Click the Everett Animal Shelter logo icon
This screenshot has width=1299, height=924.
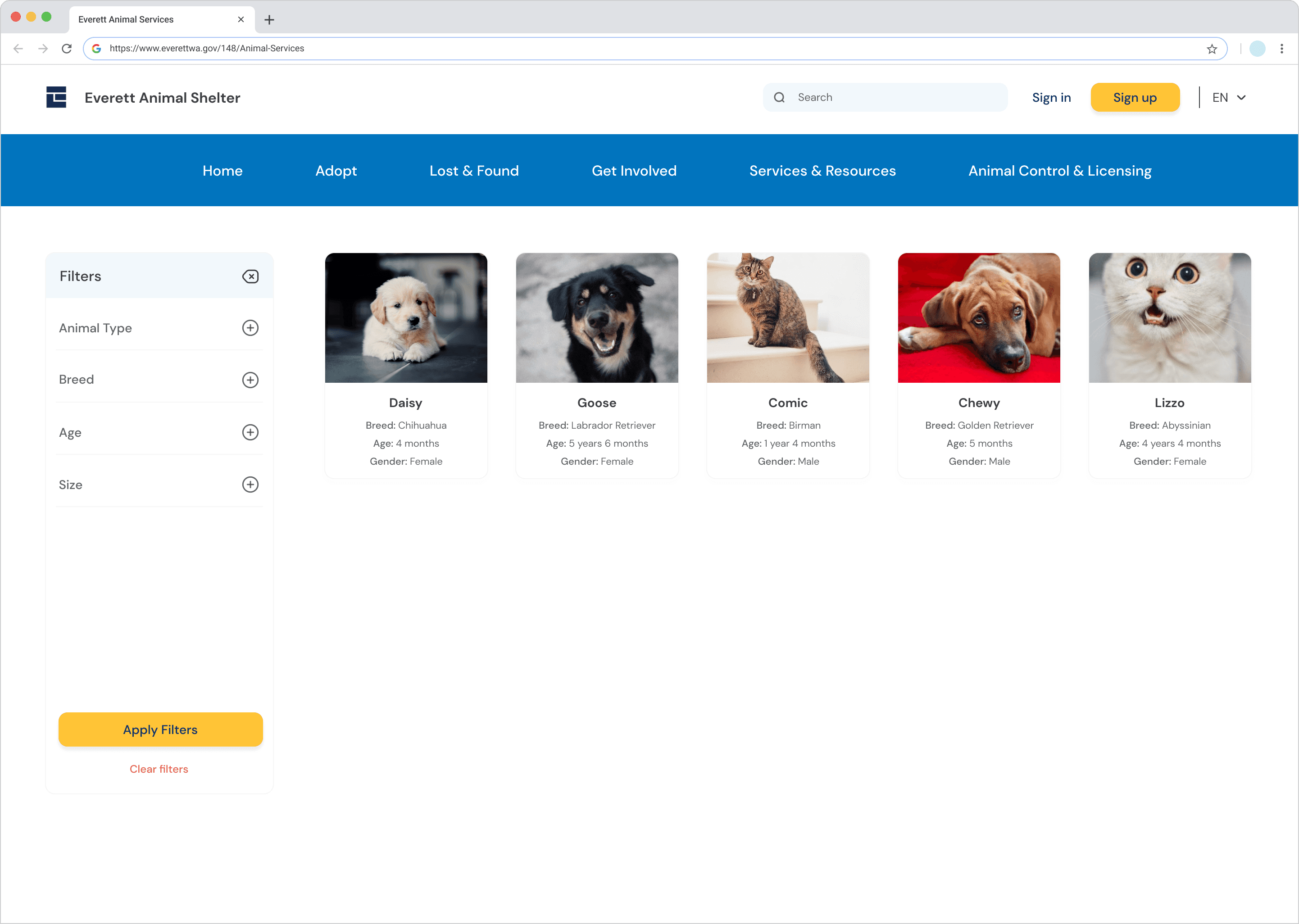click(x=56, y=97)
